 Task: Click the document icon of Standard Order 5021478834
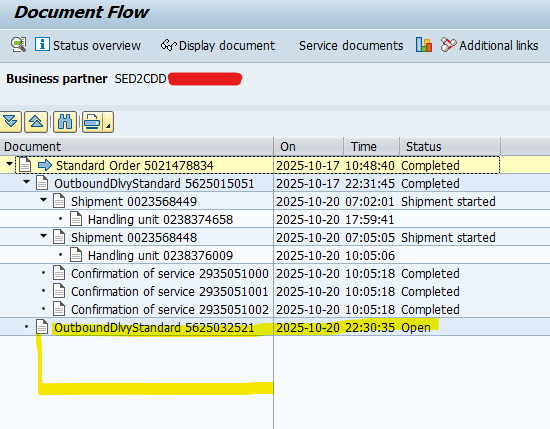pyautogui.click(x=25, y=165)
